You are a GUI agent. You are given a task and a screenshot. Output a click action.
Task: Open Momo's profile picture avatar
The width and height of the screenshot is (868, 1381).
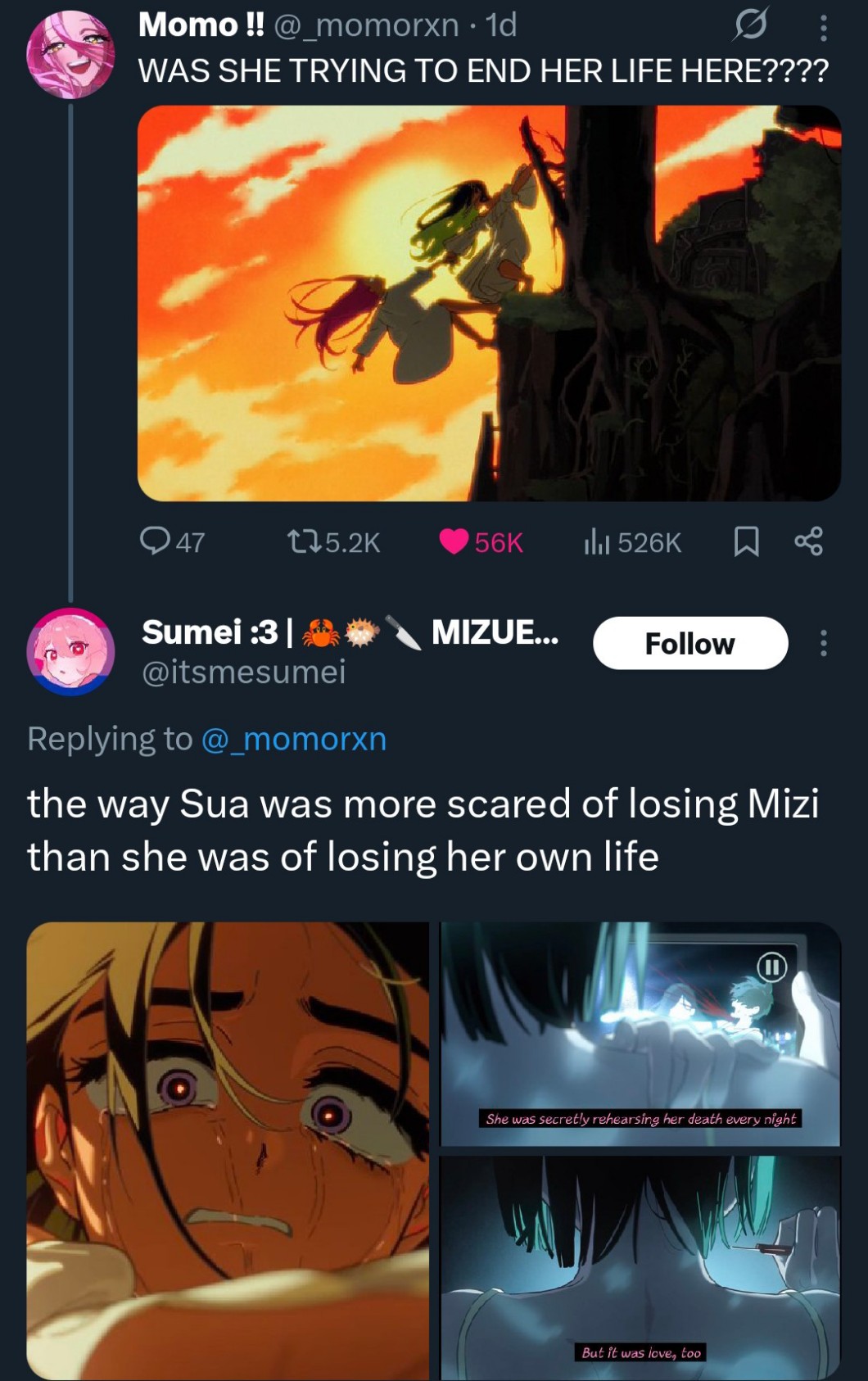click(70, 55)
